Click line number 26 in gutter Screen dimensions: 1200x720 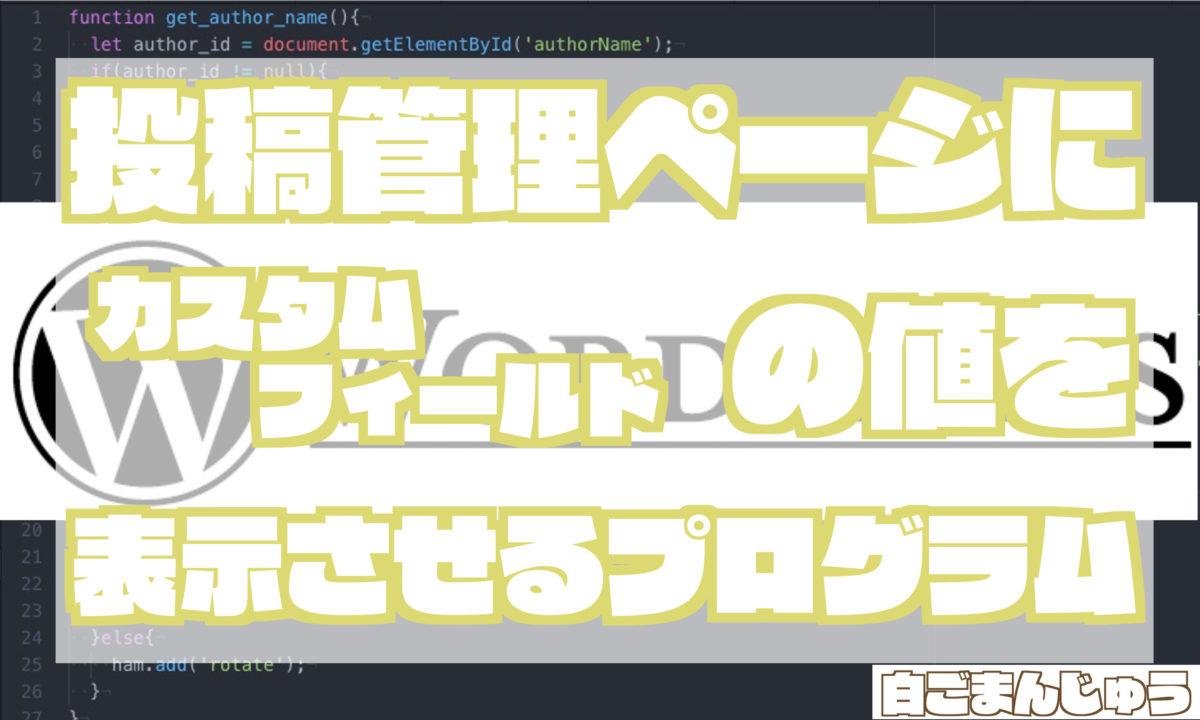coord(30,690)
